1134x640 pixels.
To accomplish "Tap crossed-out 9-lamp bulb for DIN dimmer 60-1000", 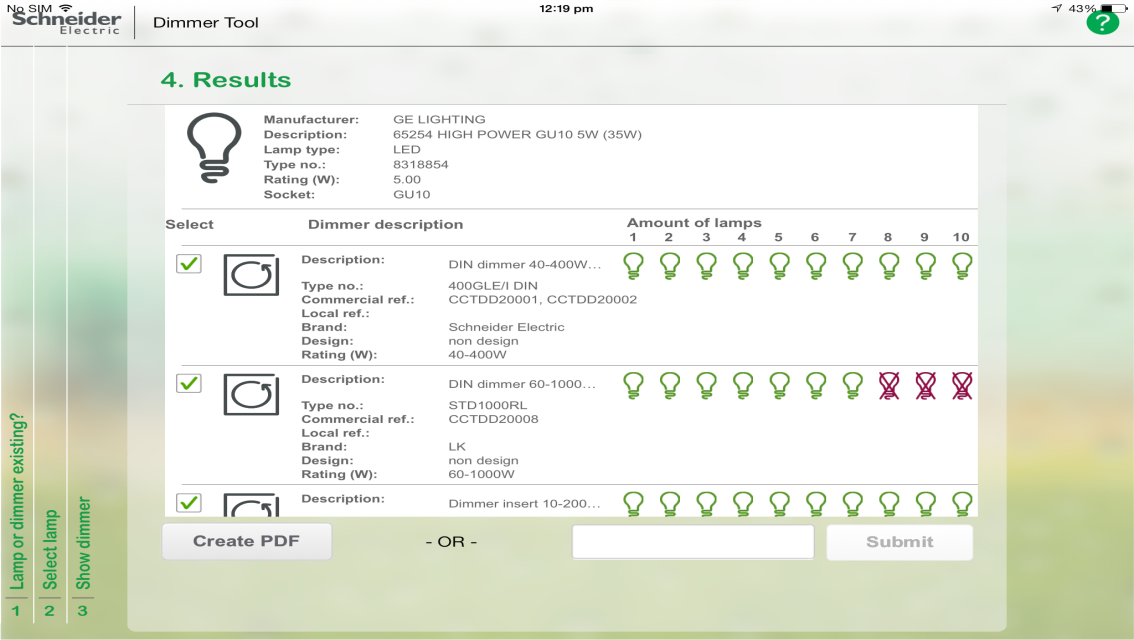I will pyautogui.click(x=926, y=385).
